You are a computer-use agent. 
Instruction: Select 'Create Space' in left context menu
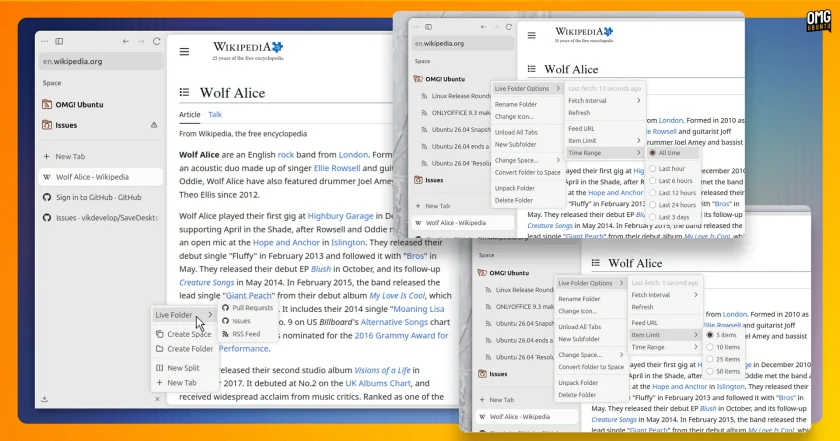click(x=184, y=334)
